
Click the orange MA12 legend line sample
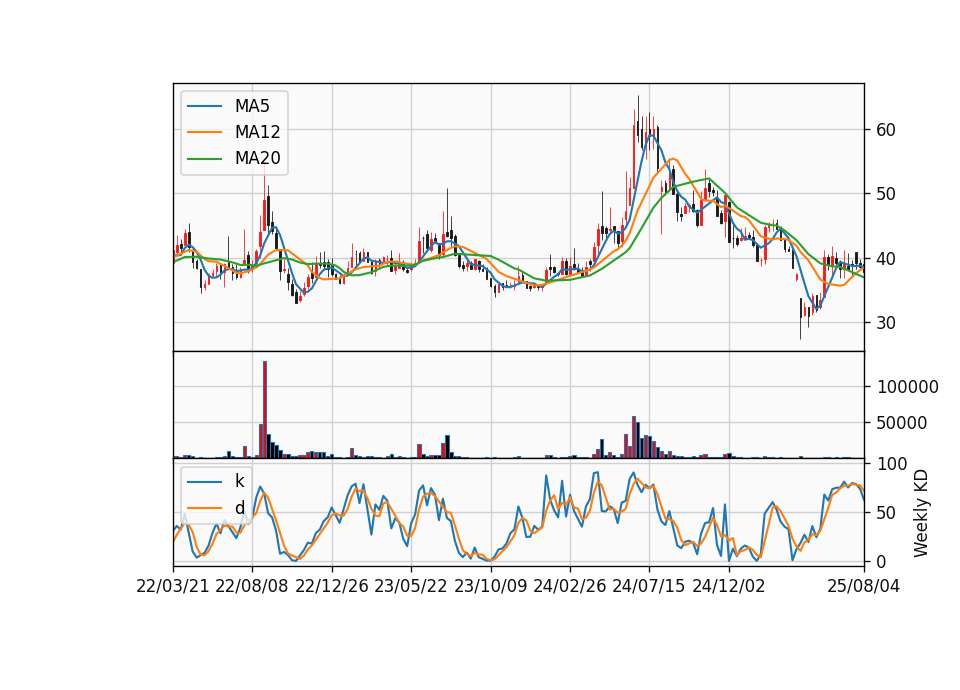tap(204, 132)
